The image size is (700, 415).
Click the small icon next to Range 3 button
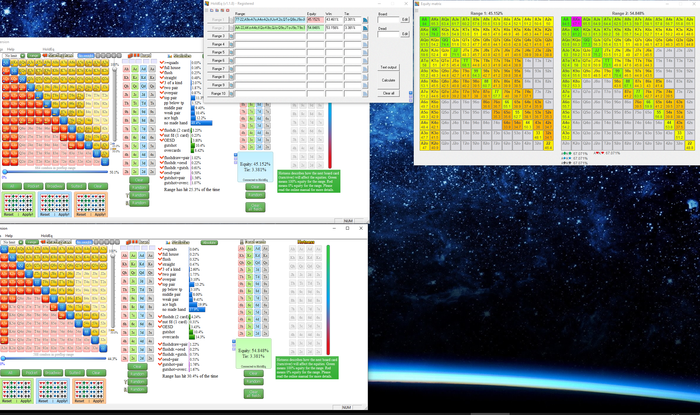tap(231, 36)
